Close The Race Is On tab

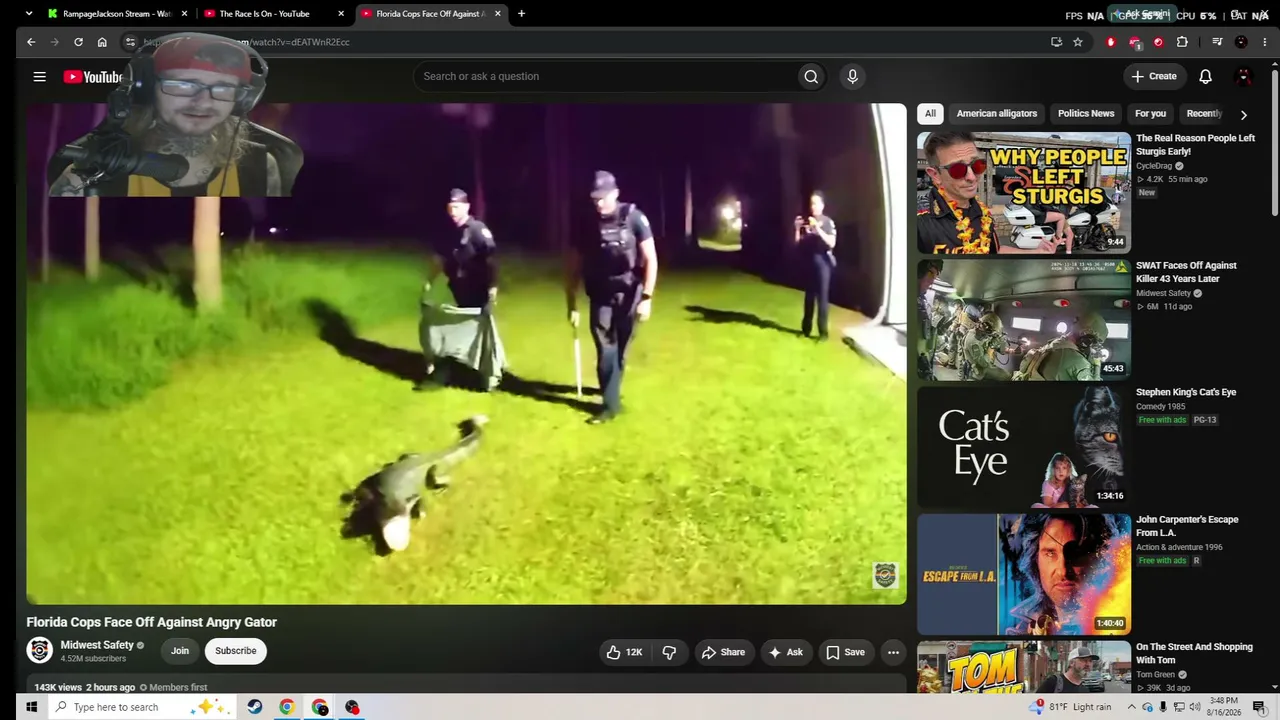pos(341,14)
